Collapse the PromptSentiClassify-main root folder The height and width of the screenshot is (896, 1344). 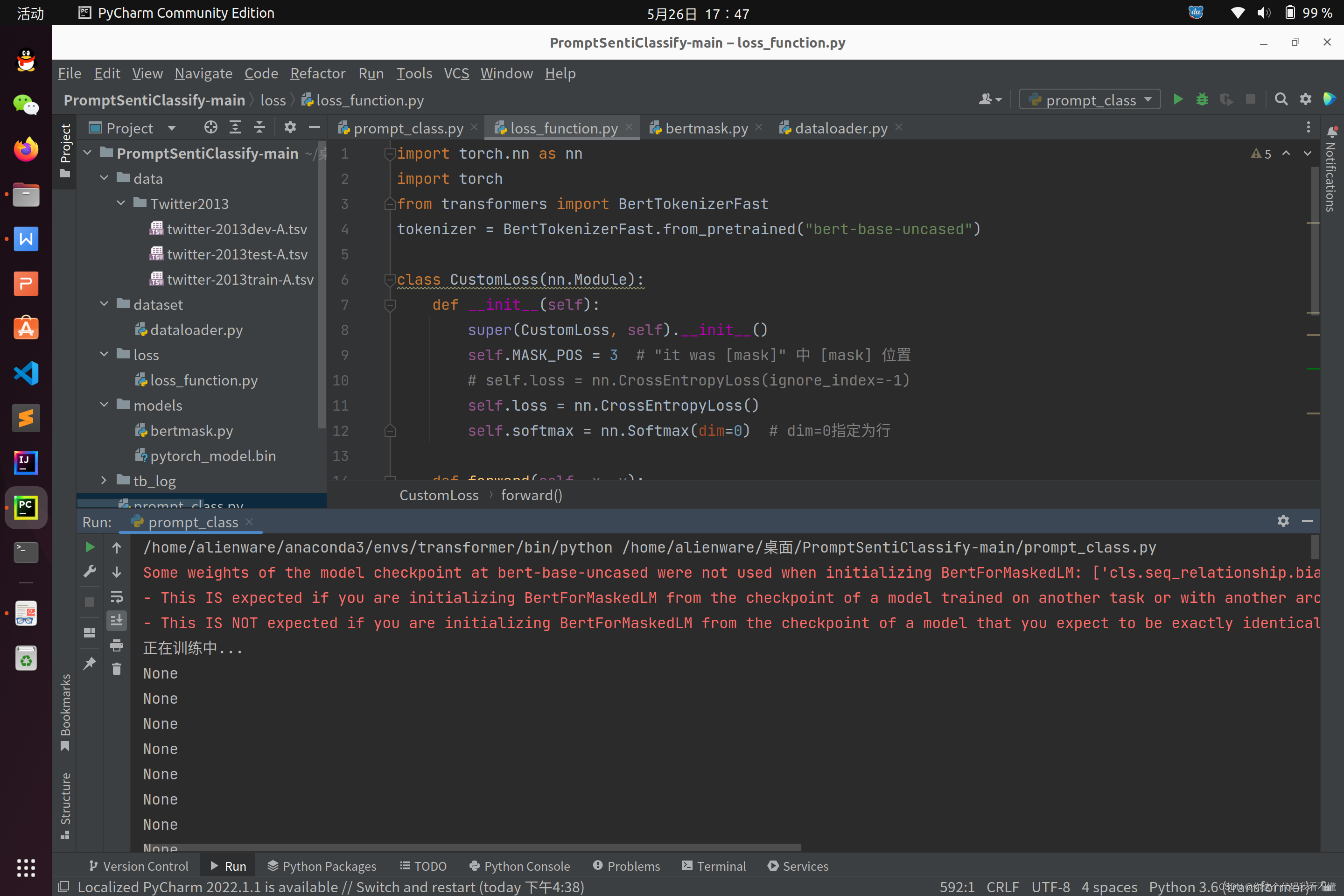(x=88, y=153)
